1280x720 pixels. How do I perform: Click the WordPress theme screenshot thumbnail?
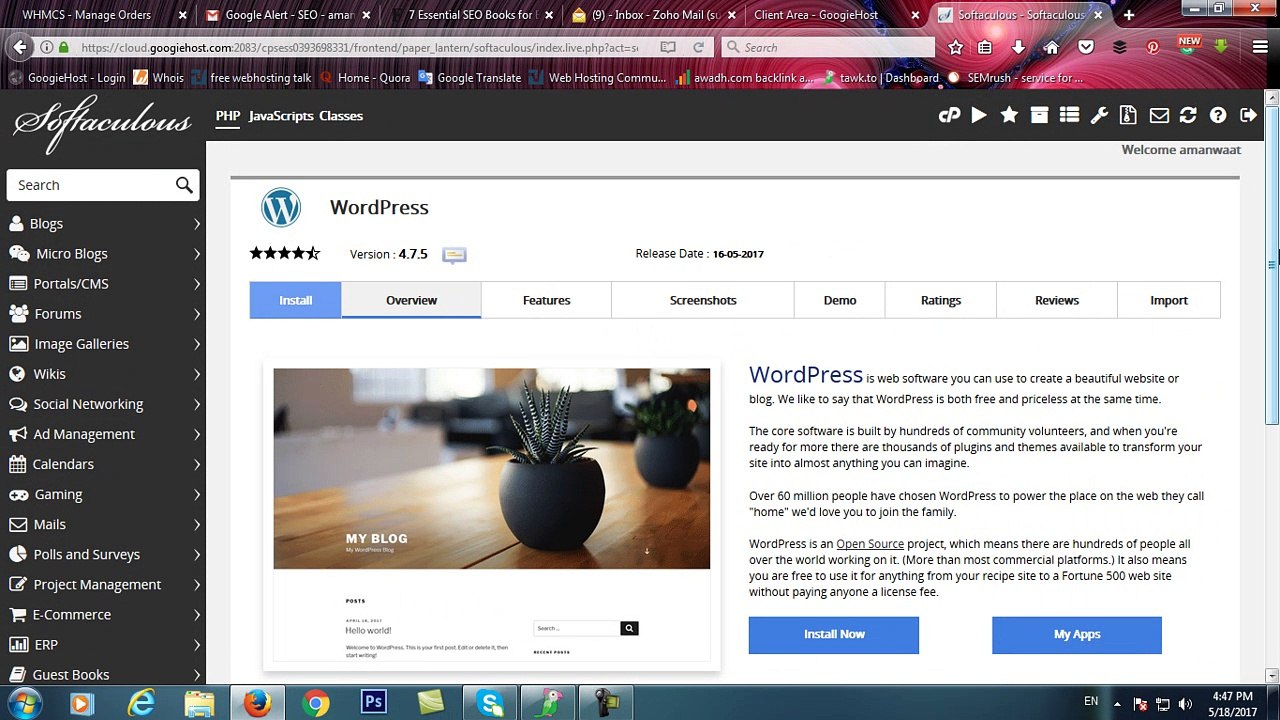coord(492,514)
